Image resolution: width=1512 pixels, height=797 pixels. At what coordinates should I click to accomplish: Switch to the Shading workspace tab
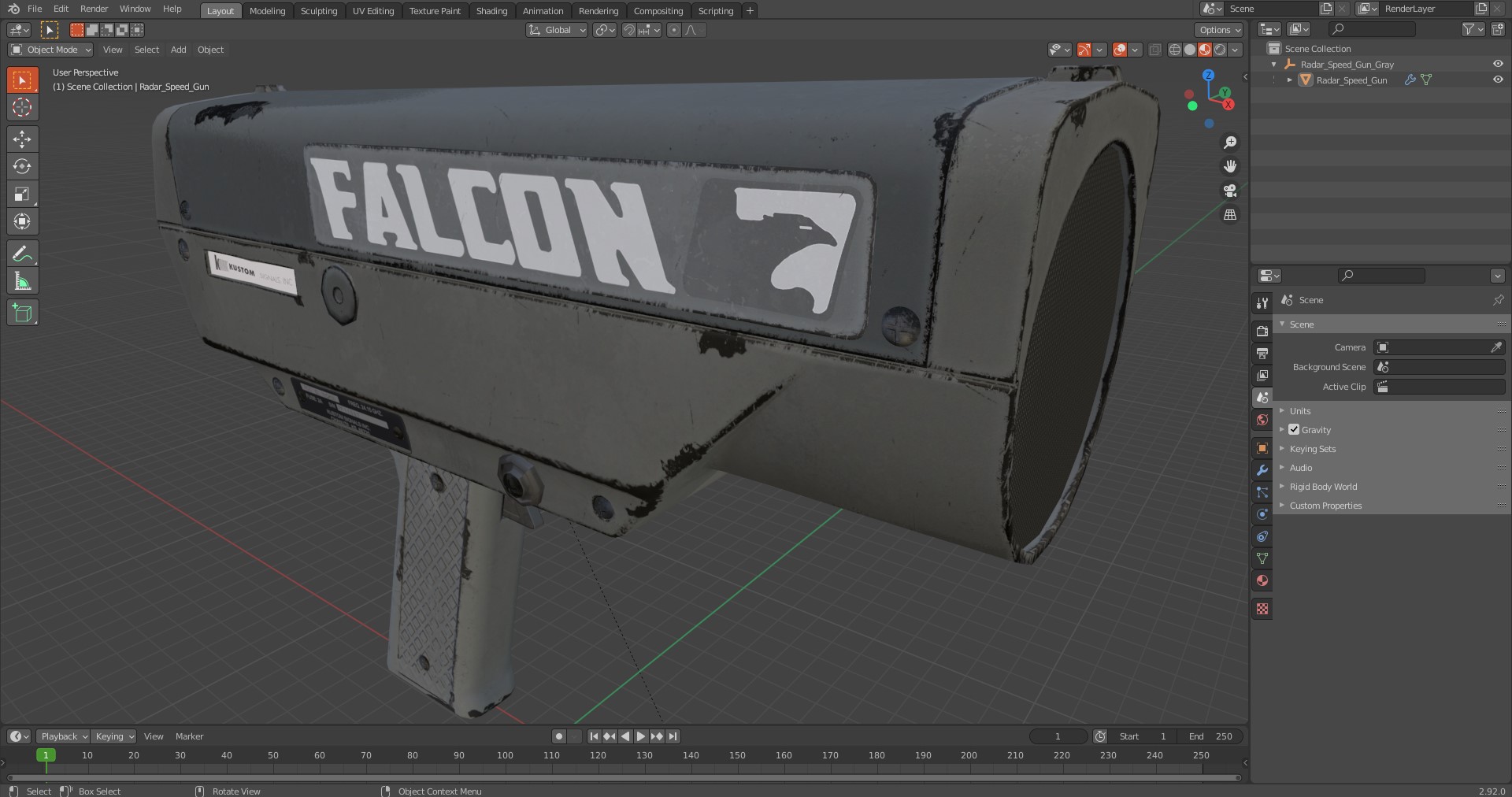(491, 11)
